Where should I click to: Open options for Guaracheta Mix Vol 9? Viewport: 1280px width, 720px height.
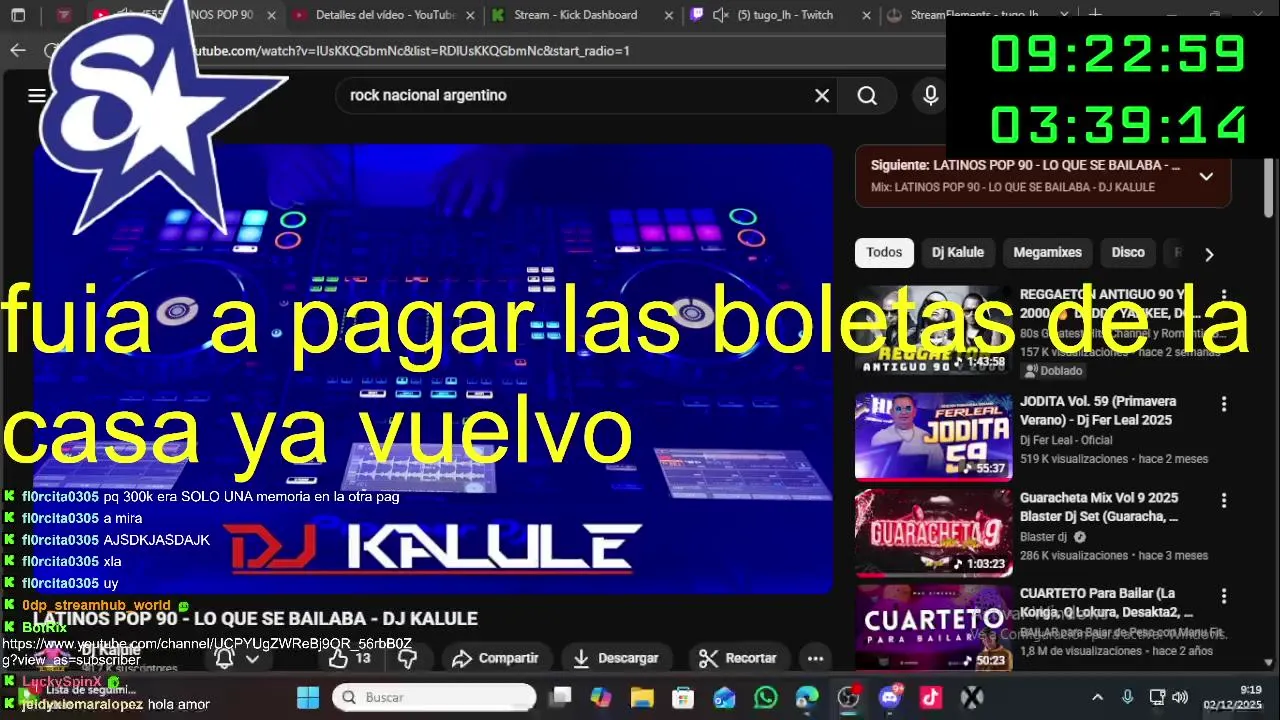coord(1223,500)
